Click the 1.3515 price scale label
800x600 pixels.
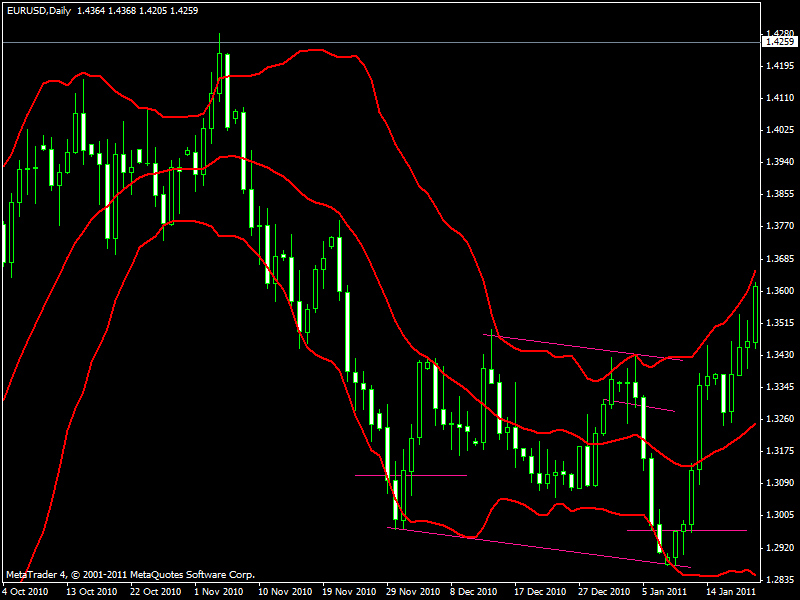click(780, 322)
